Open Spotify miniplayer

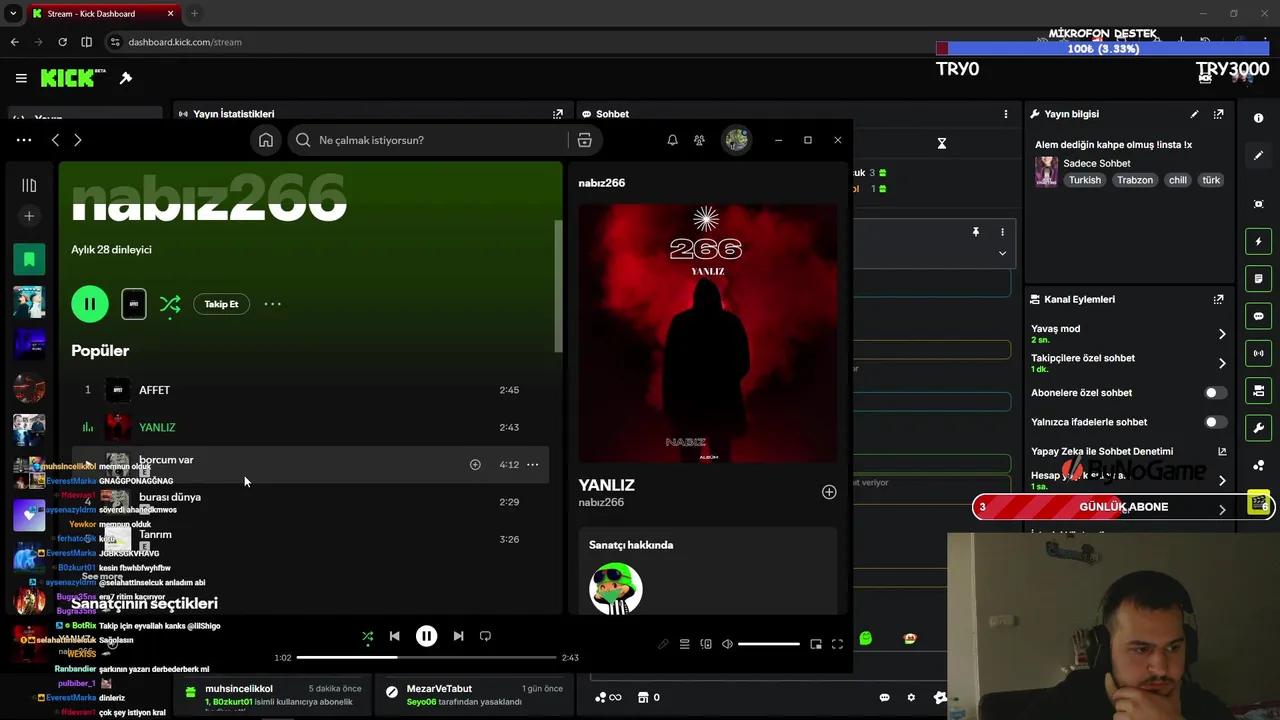pos(816,644)
